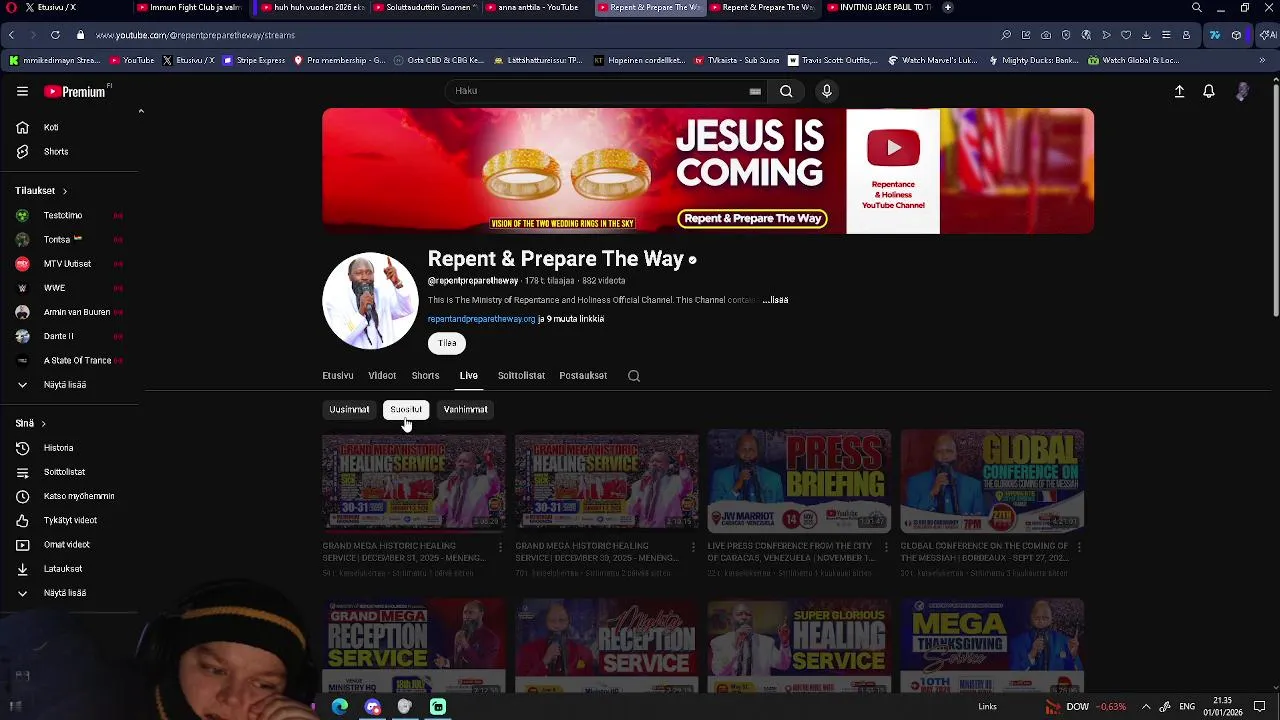This screenshot has width=1280, height=720.
Task: Search within channel using magnifier icon
Action: click(x=633, y=376)
